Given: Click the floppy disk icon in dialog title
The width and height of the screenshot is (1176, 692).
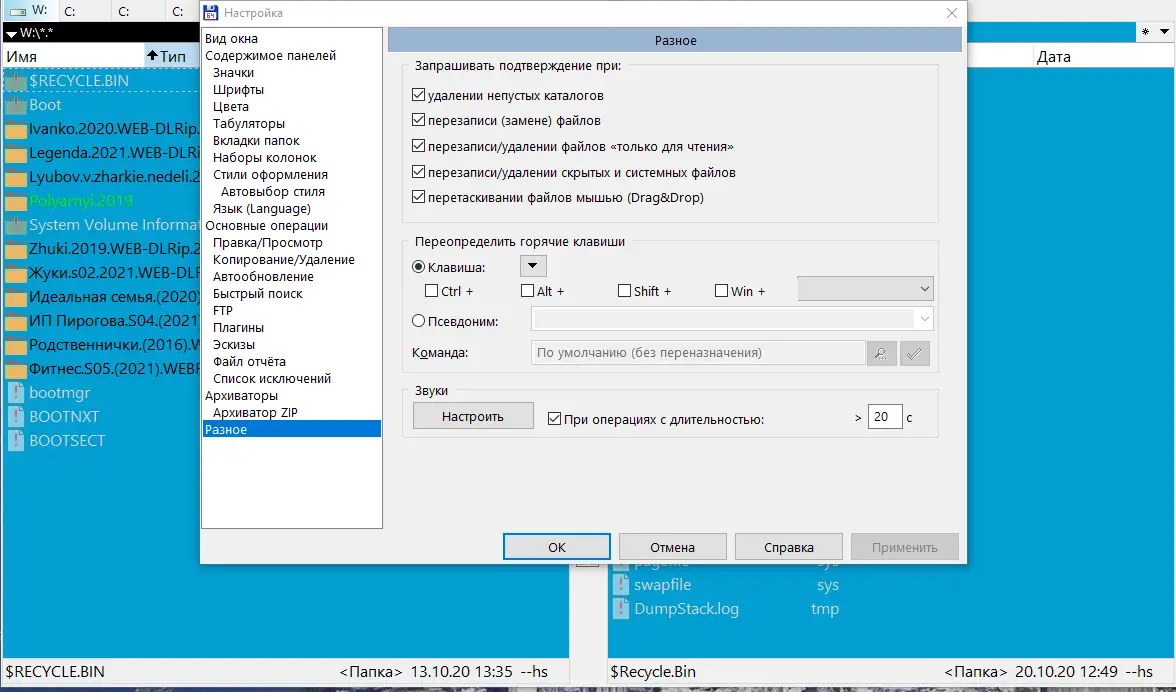Looking at the screenshot, I should [211, 12].
